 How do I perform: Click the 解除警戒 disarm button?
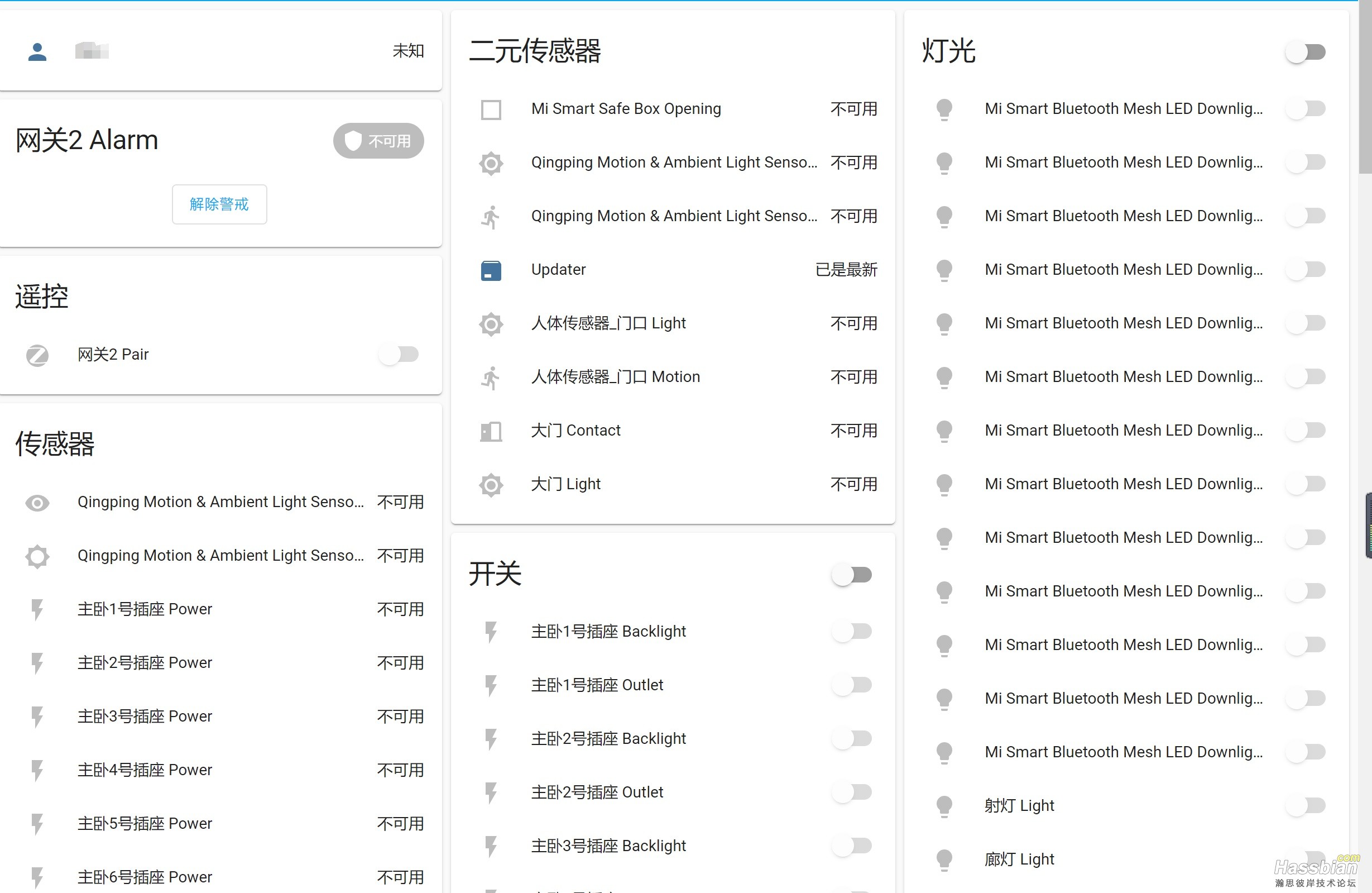219,204
